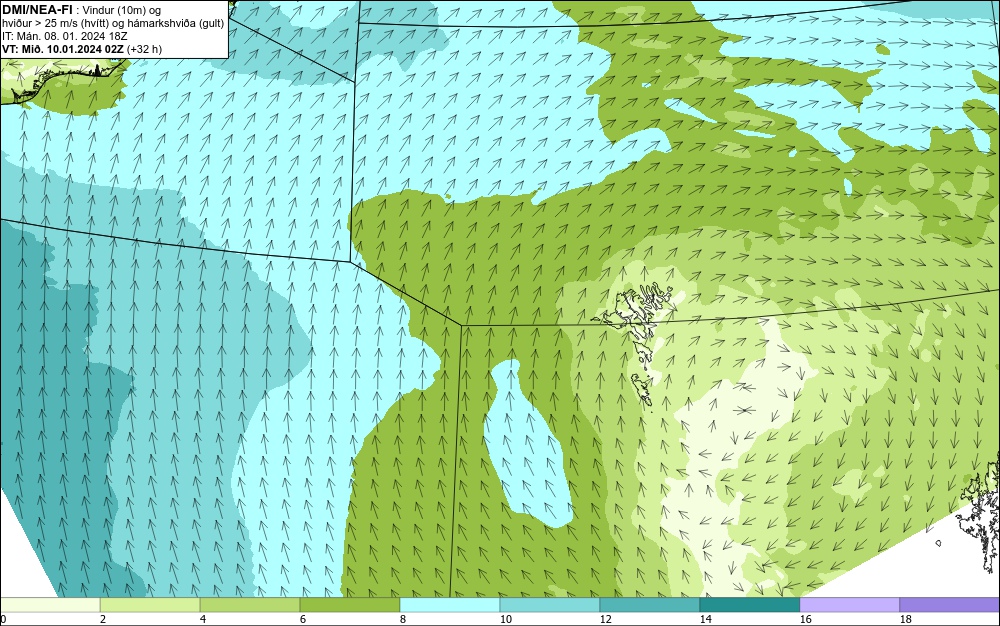Click the purple swatch above 18 m/s
Screen dimensions: 1000x626
[950, 605]
